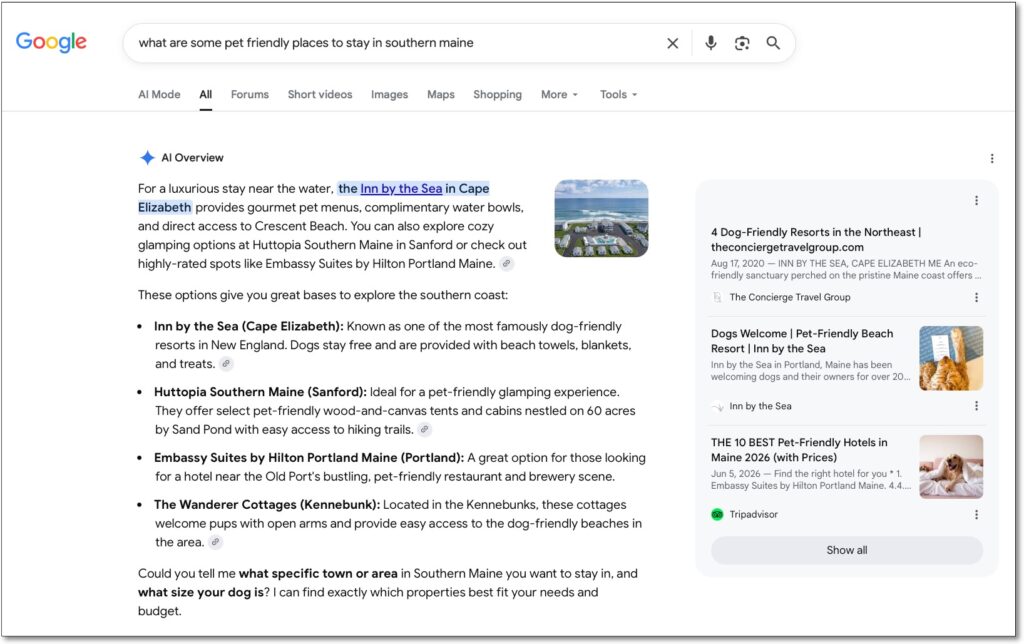Screen dimensions: 1024x644
Task: Submit search with magnifying glass icon
Action: [773, 43]
